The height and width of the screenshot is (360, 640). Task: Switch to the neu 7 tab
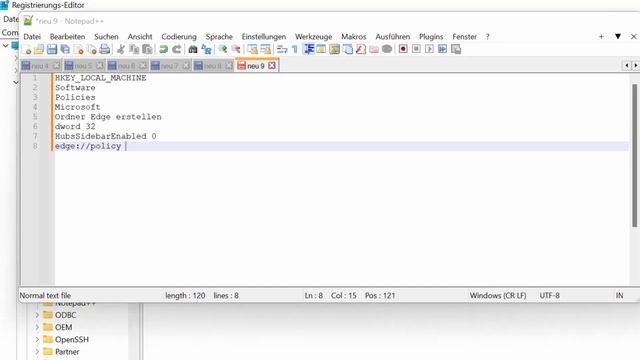pyautogui.click(x=169, y=66)
